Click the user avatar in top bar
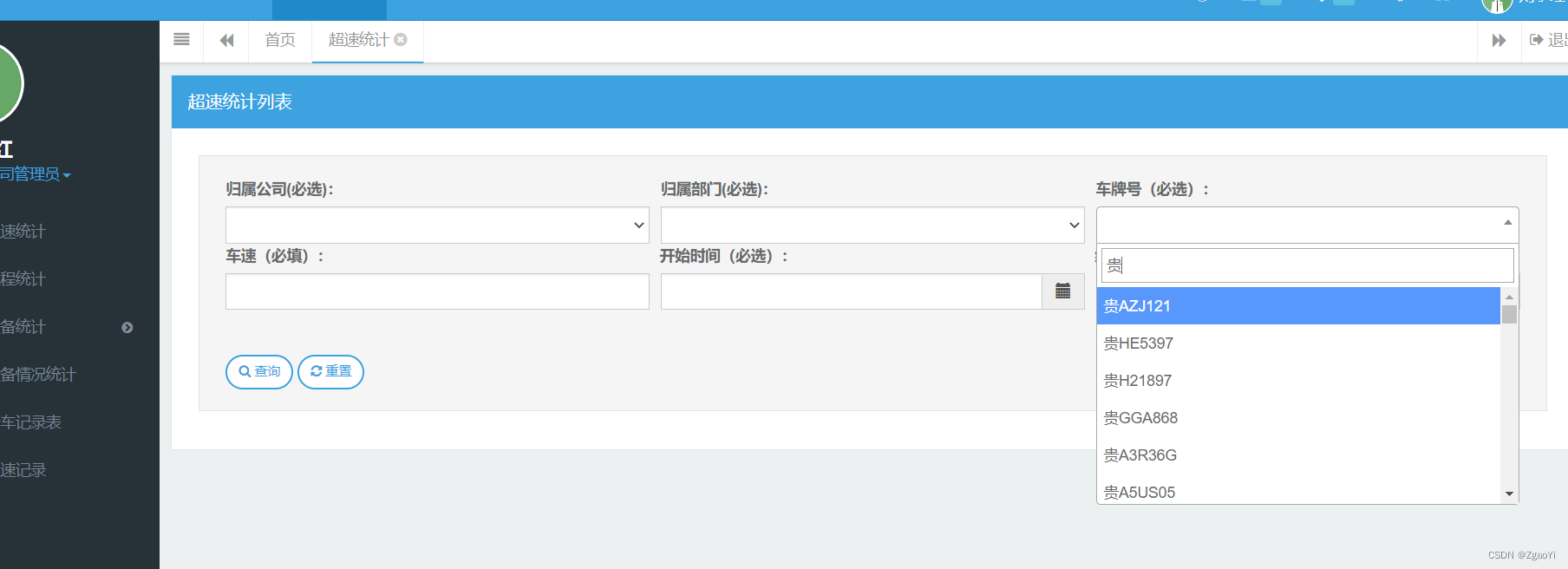 pos(1496,6)
